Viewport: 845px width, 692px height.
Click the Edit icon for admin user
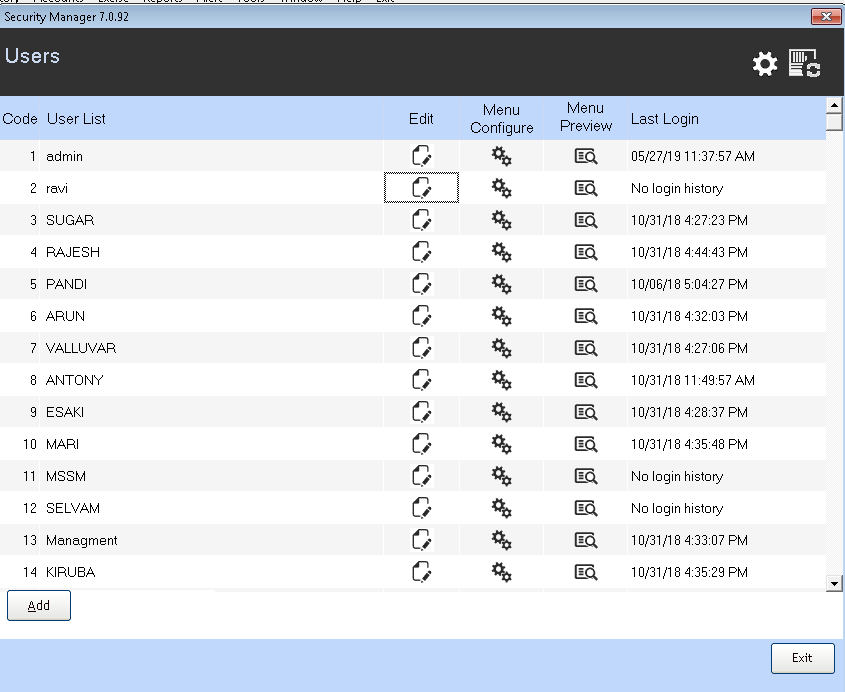(x=421, y=156)
